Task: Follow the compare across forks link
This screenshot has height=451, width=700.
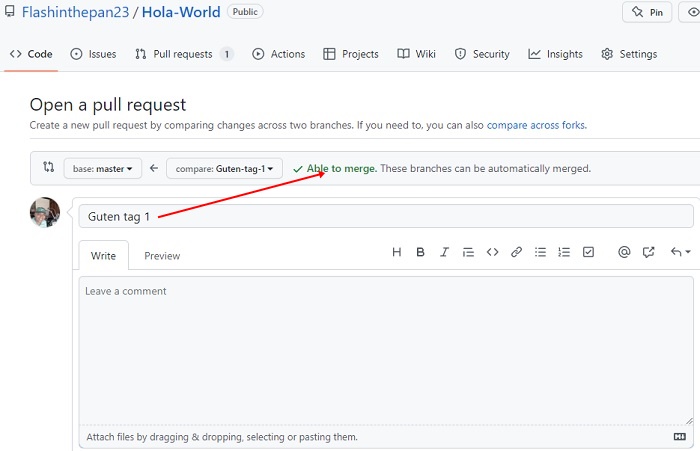Action: pyautogui.click(x=537, y=125)
